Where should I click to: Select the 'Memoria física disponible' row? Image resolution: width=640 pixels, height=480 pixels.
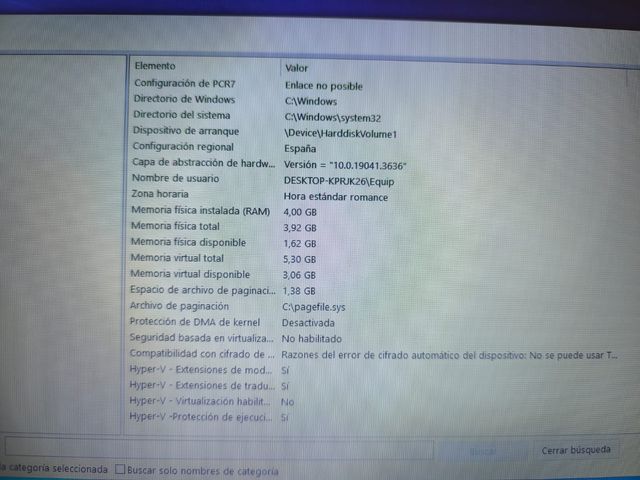coord(188,243)
